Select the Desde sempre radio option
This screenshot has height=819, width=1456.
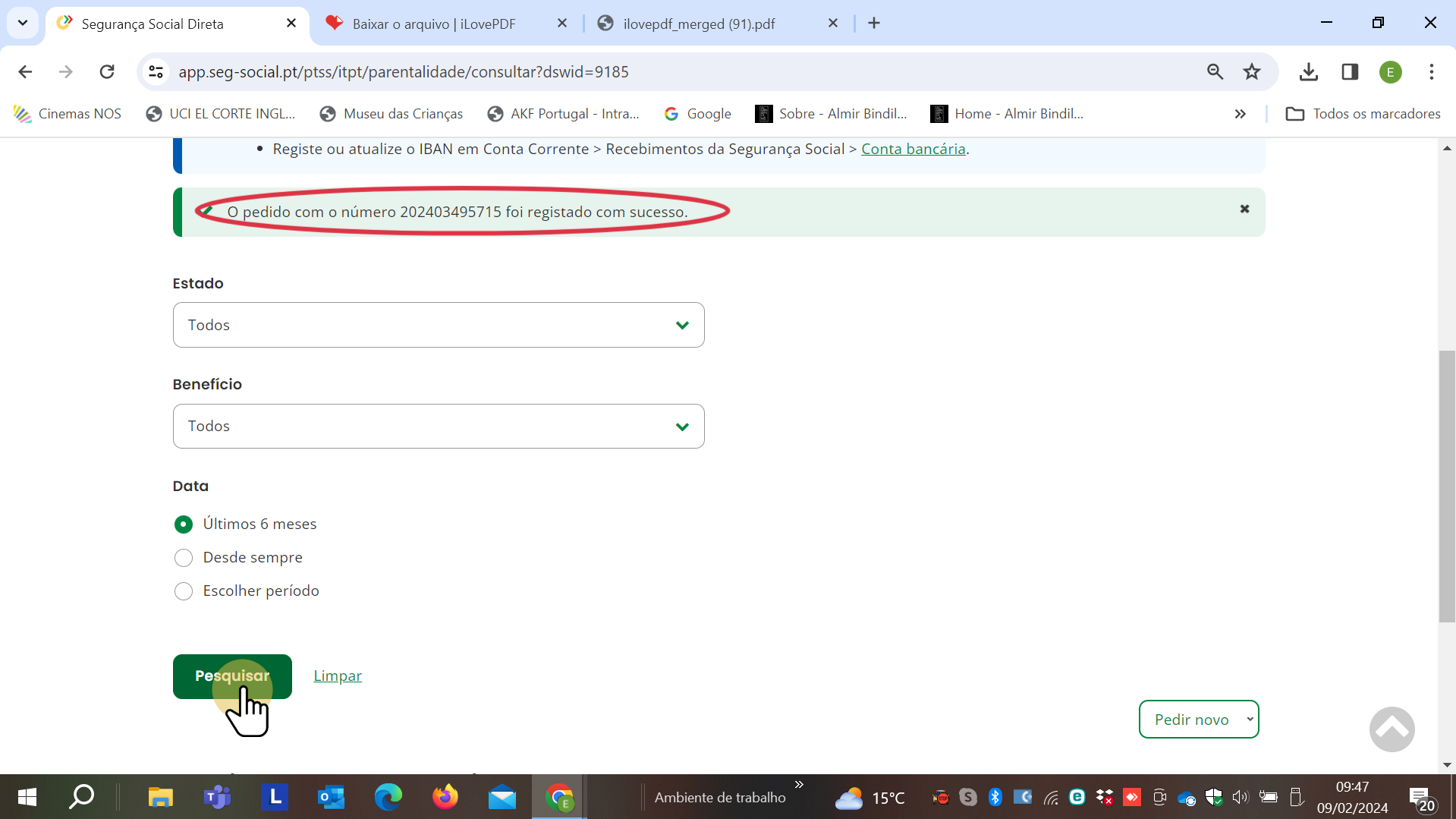pyautogui.click(x=184, y=558)
